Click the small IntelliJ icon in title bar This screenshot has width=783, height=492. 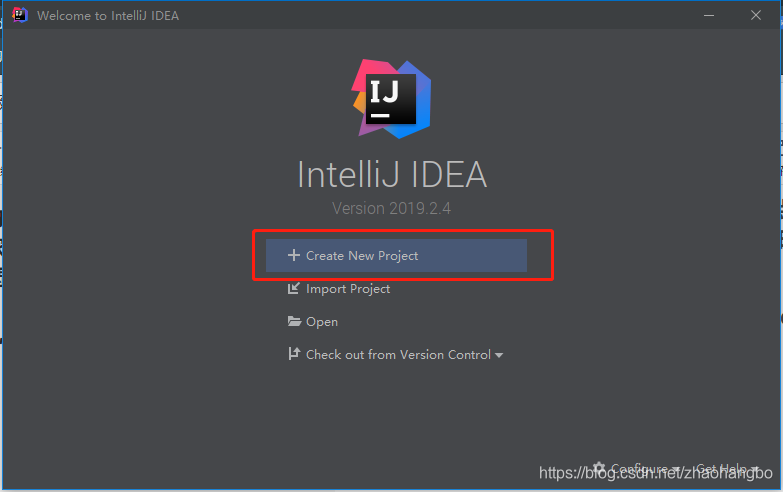19,15
